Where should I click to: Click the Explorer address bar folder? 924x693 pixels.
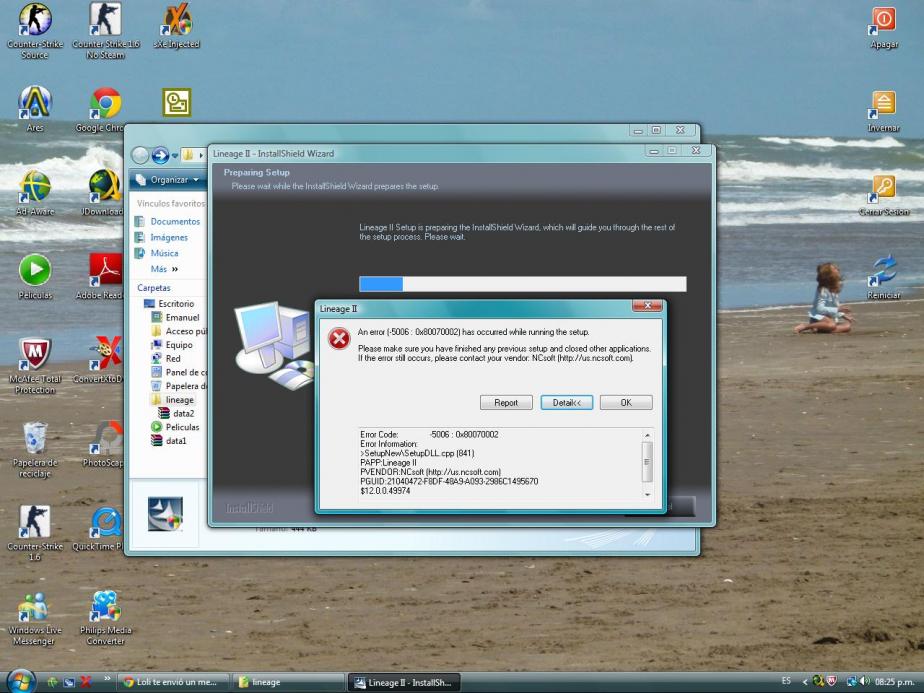coord(187,155)
